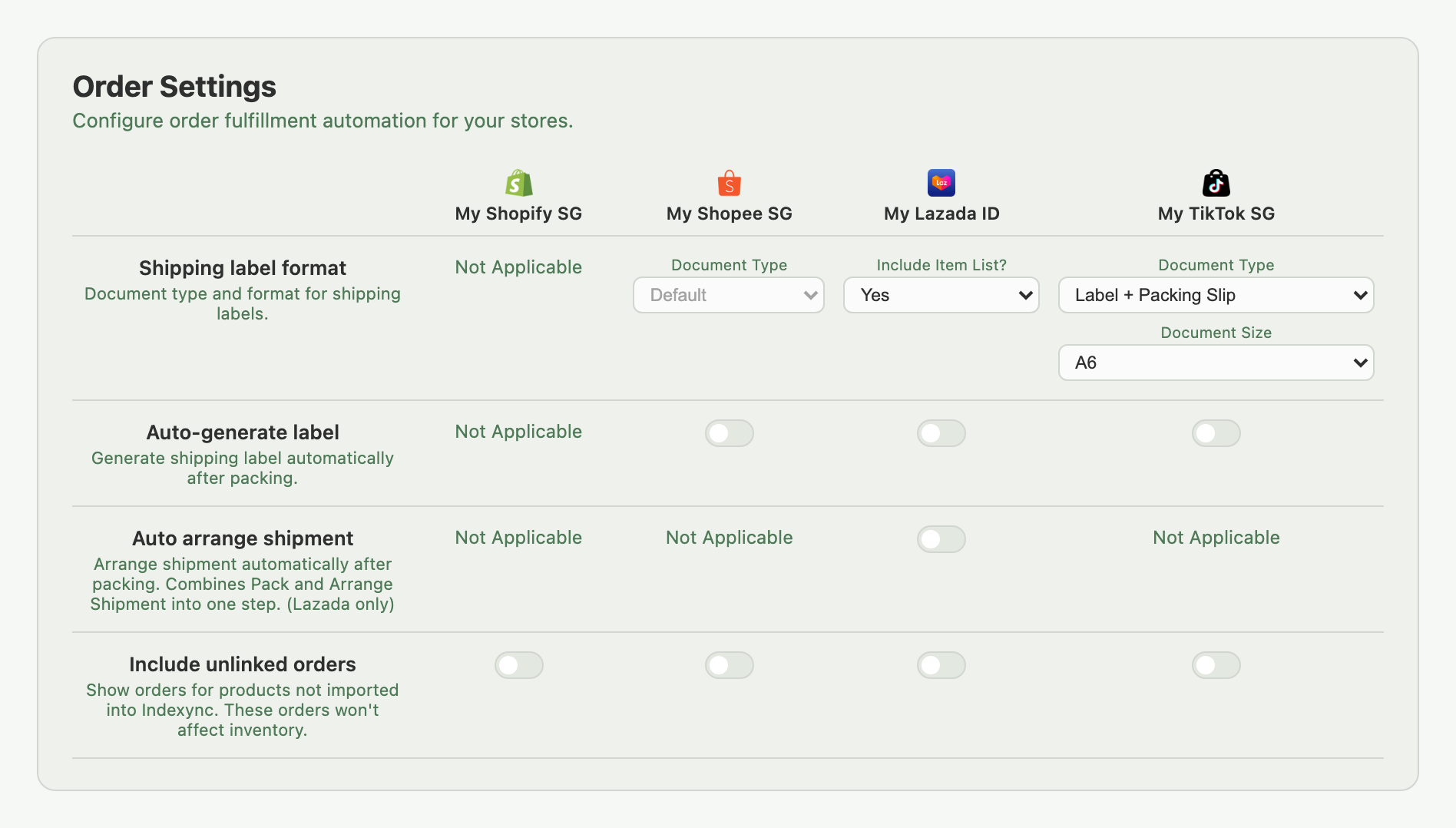Screen dimensions: 1456x828
Task: Click the Shopify store icon
Action: point(518,183)
